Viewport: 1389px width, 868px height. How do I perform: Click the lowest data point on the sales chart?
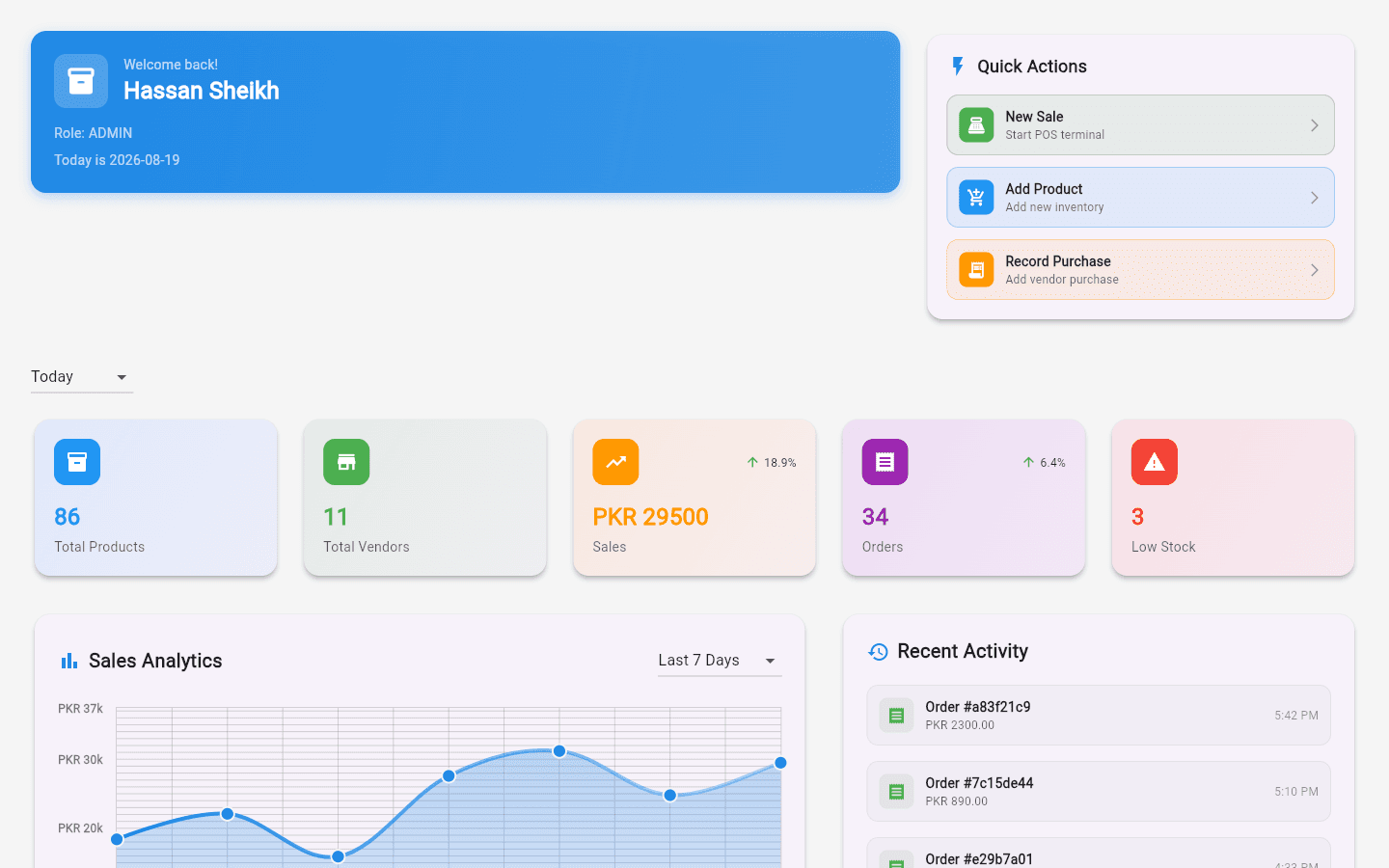(338, 856)
